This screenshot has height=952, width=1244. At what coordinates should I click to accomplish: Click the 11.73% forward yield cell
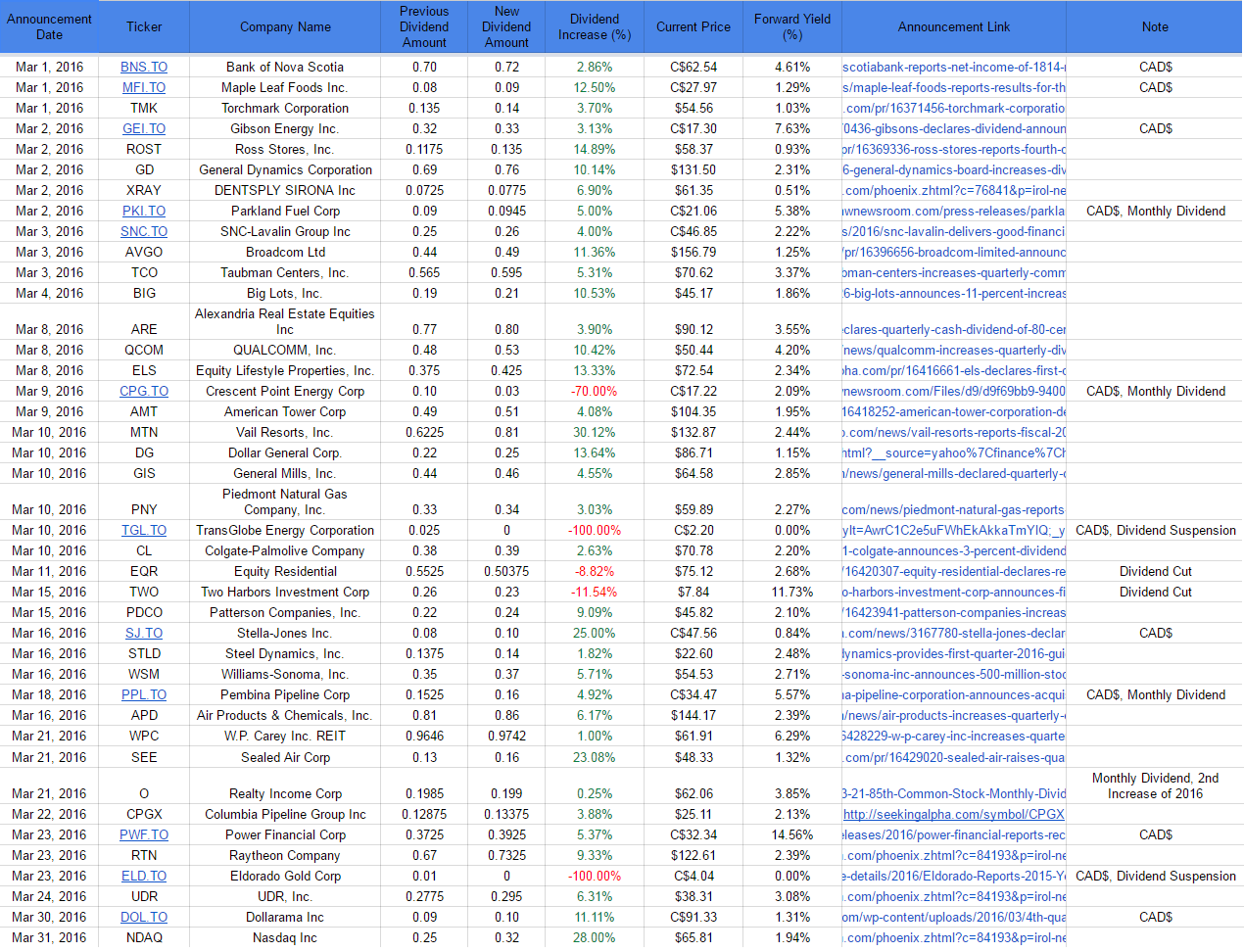coord(792,592)
